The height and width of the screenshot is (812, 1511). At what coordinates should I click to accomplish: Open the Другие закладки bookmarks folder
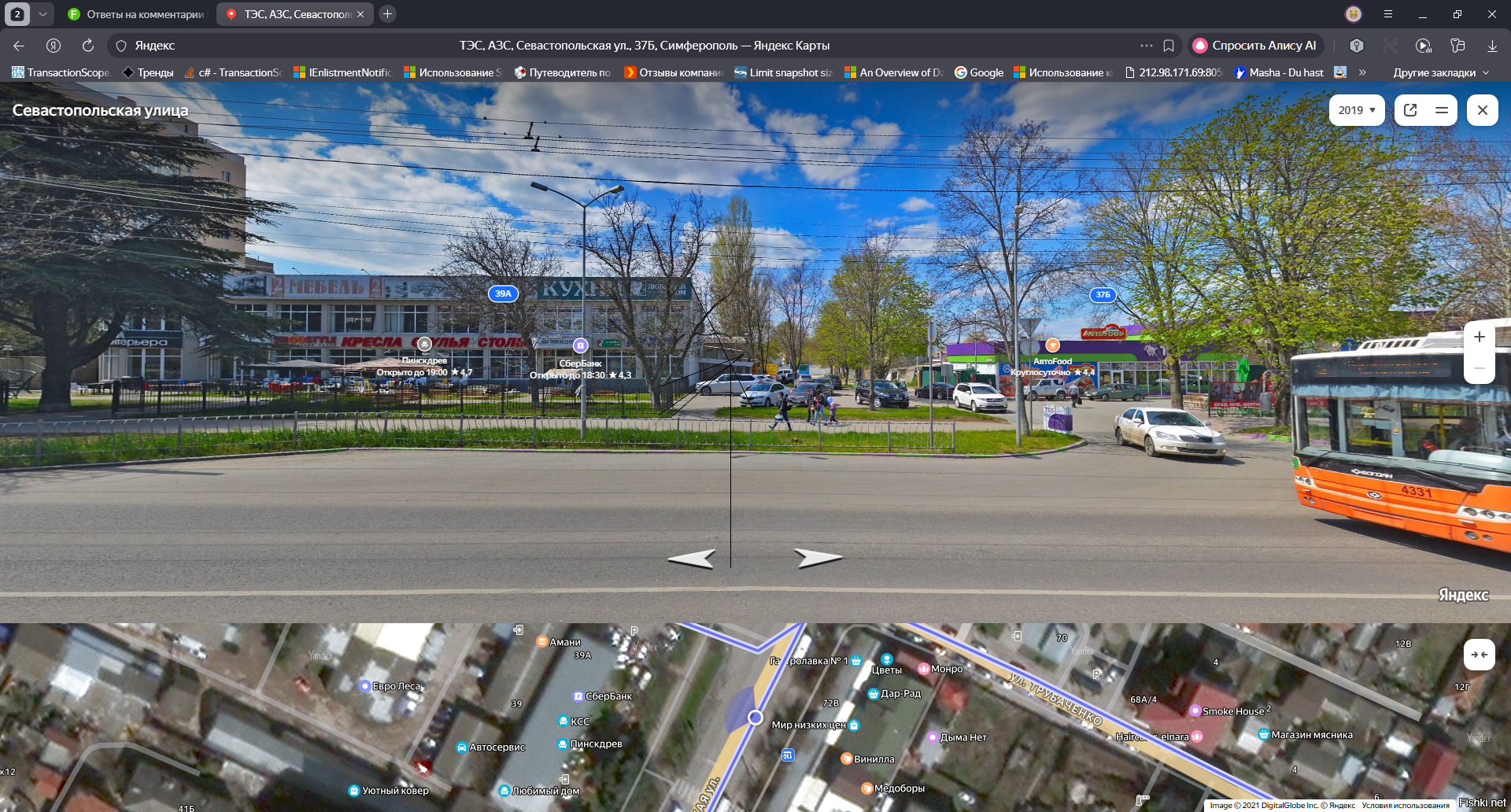1441,72
